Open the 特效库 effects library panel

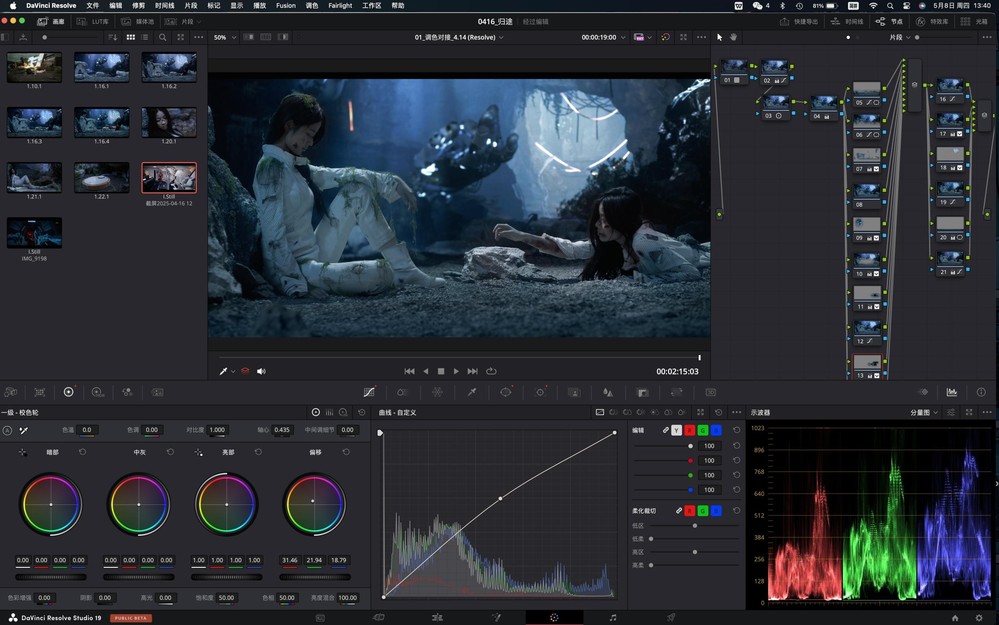[x=933, y=21]
